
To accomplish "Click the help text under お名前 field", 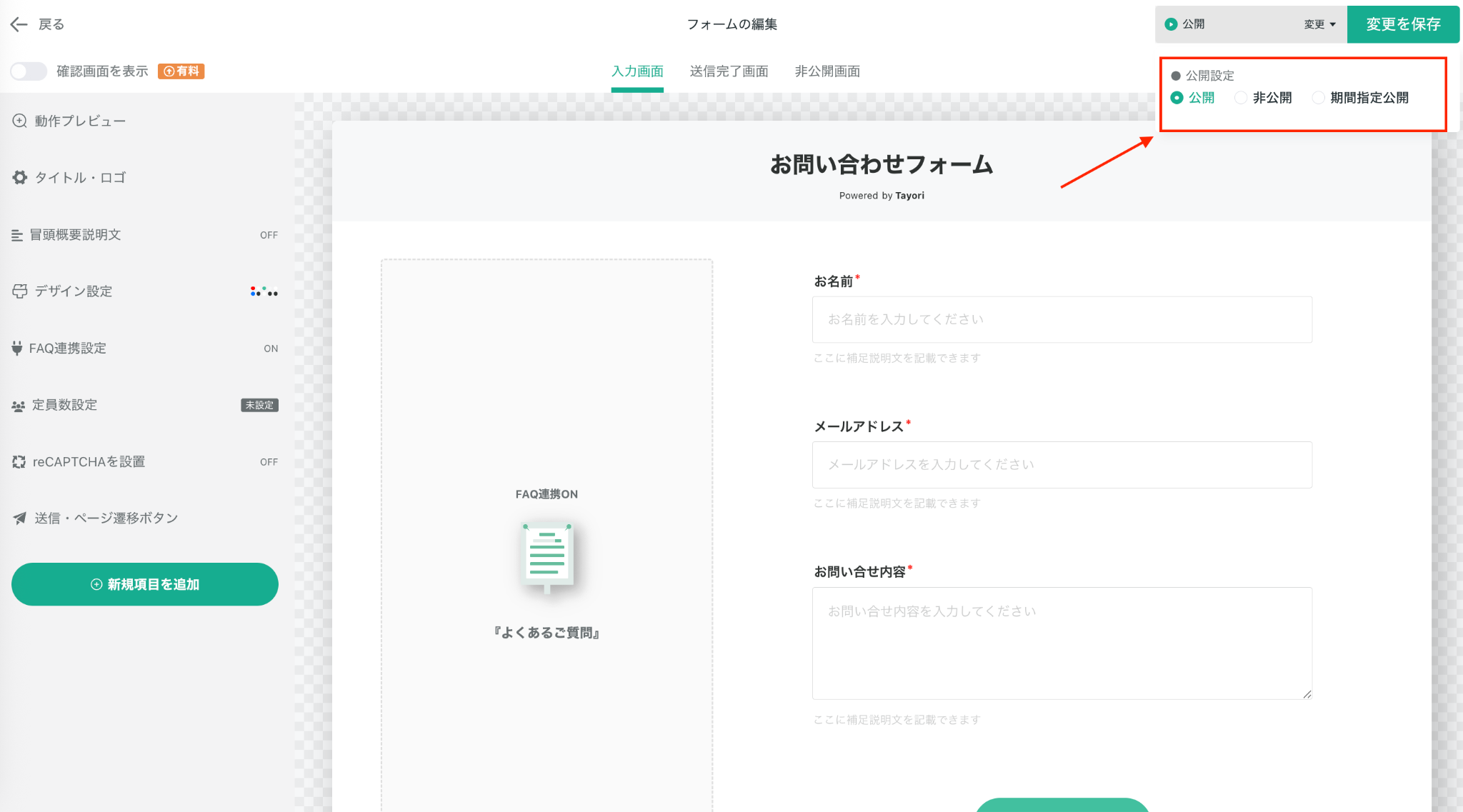I will coord(897,358).
